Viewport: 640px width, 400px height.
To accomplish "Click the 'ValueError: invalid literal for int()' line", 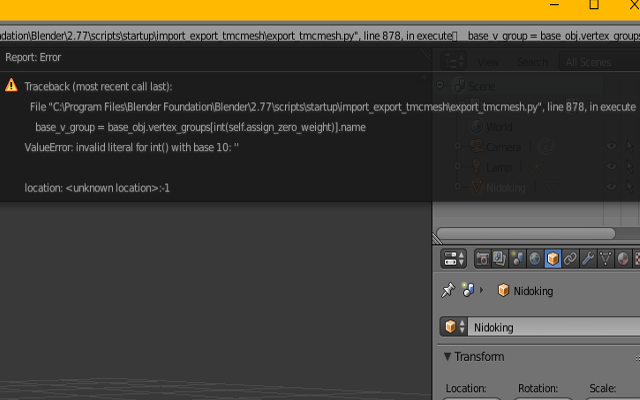I will pos(131,147).
